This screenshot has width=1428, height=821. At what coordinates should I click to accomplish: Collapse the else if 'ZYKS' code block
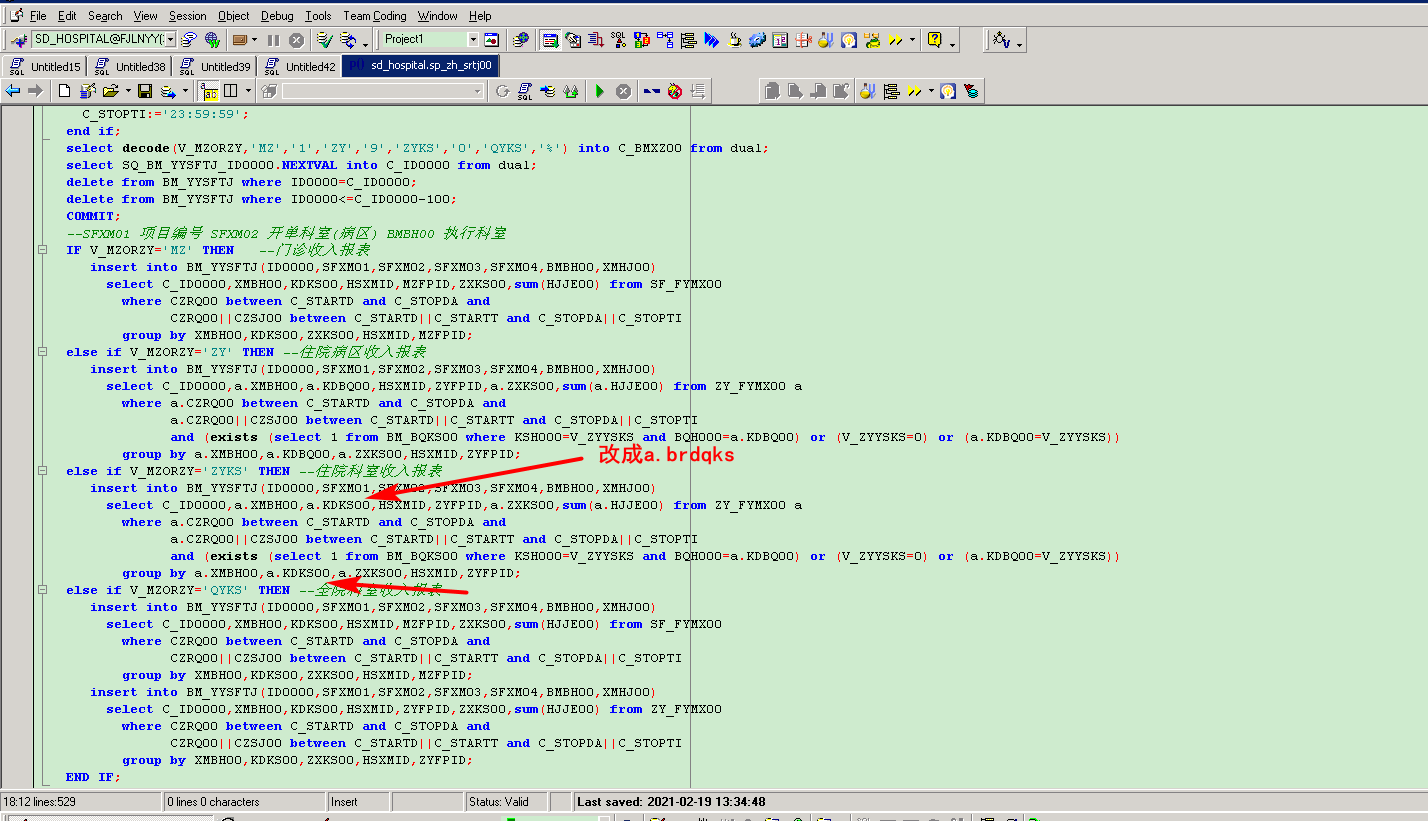click(x=42, y=471)
